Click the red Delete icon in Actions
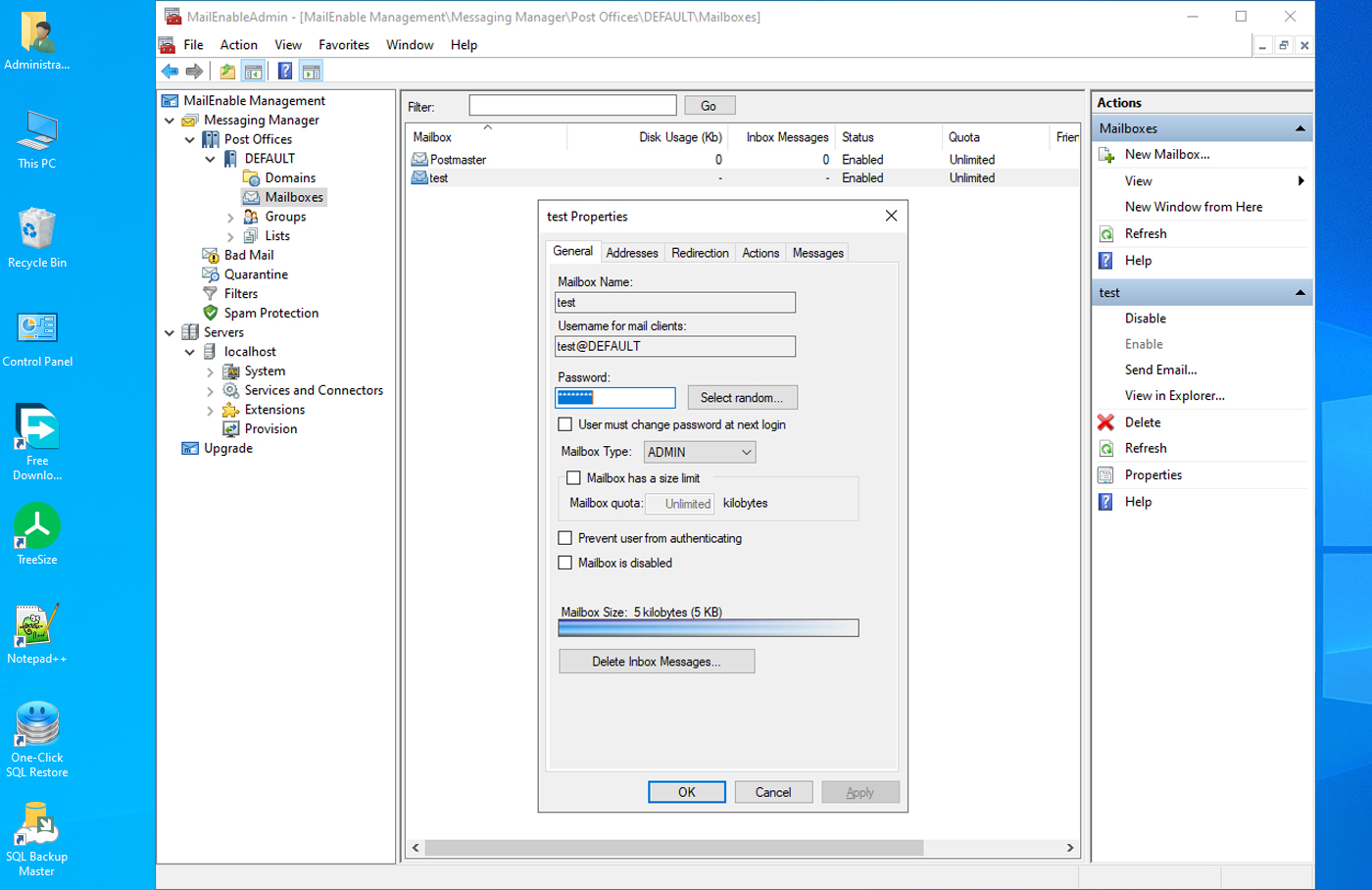Image resolution: width=1372 pixels, height=890 pixels. coord(1105,422)
